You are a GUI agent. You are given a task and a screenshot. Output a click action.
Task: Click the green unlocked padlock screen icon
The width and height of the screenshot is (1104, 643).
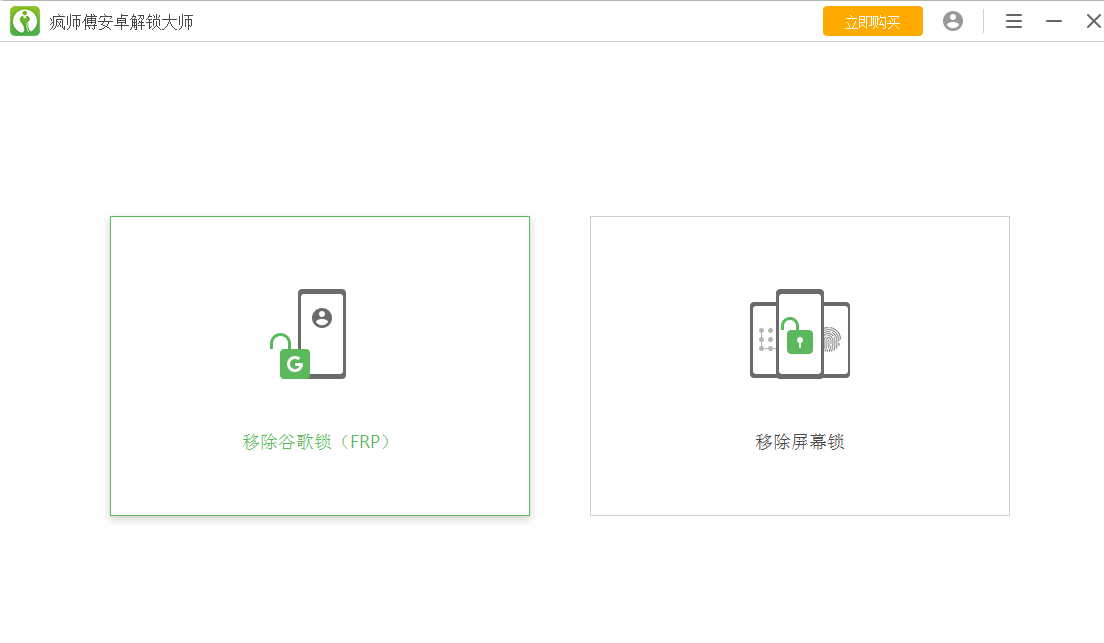click(x=799, y=340)
